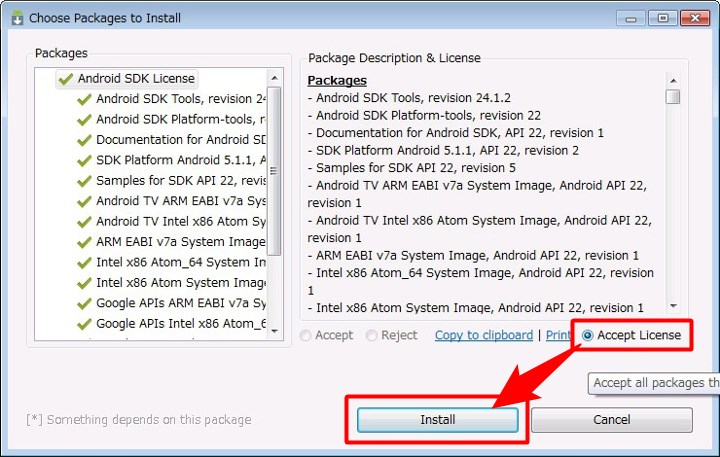Select Android TV Intel x86 Atom row
This screenshot has width=720, height=457.
point(171,221)
